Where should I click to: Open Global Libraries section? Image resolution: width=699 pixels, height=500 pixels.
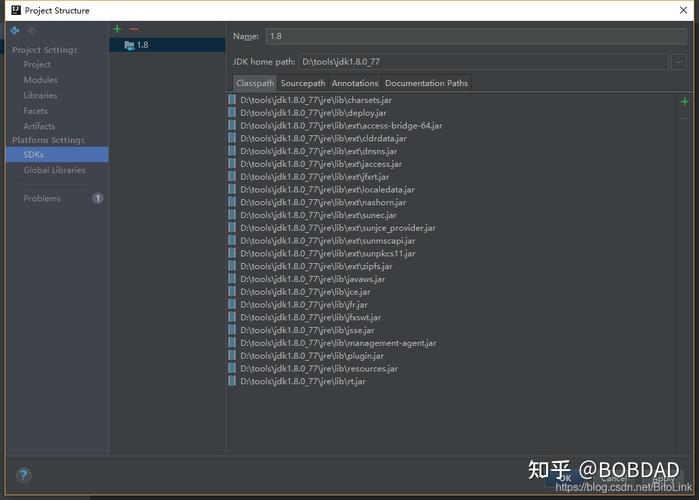54,170
